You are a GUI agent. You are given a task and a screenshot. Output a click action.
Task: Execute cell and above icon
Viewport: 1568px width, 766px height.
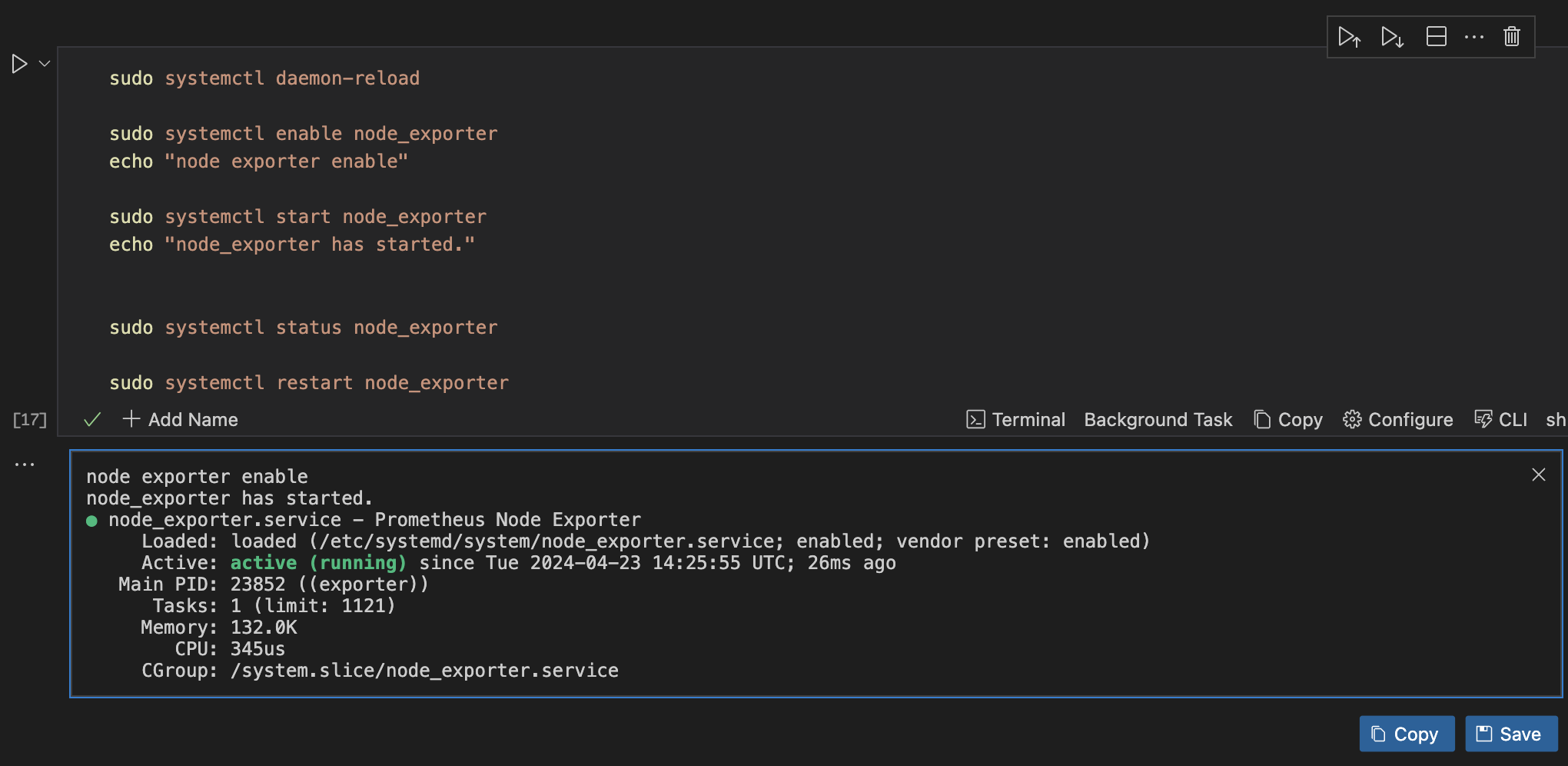coord(1350,37)
